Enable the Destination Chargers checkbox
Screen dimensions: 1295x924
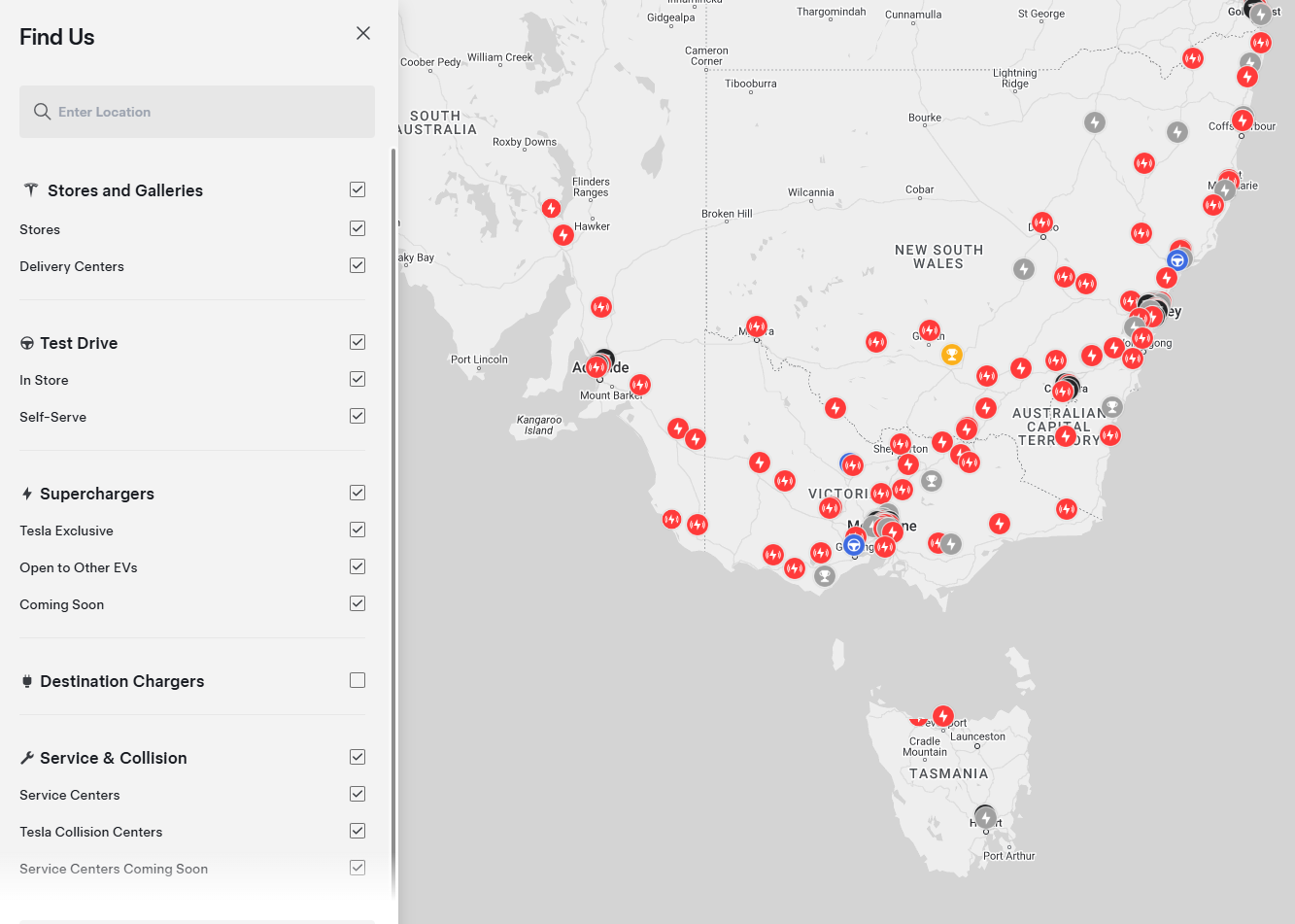coord(358,680)
